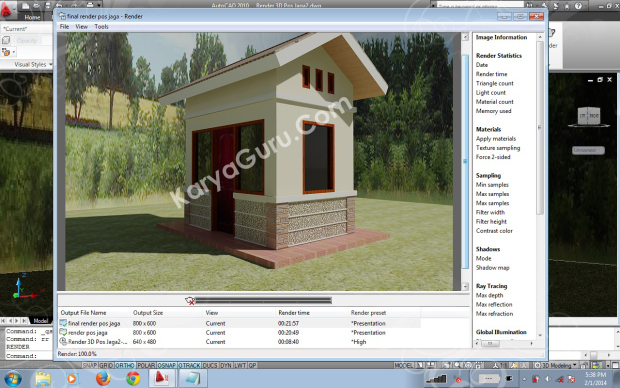Click the 'Output File Name' column header
This screenshot has width=620, height=388.
click(x=94, y=312)
